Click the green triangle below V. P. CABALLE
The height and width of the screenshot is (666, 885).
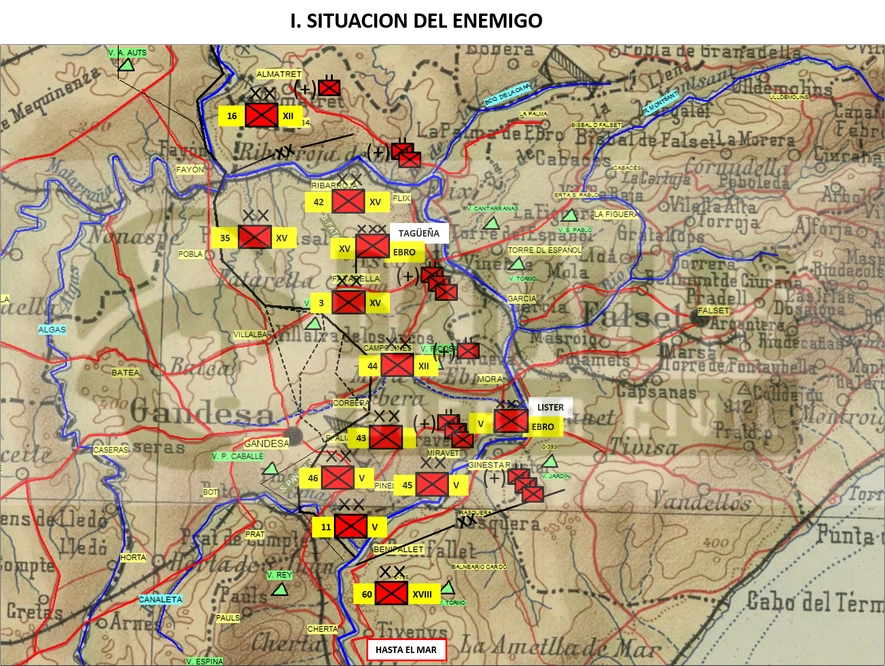(271, 468)
